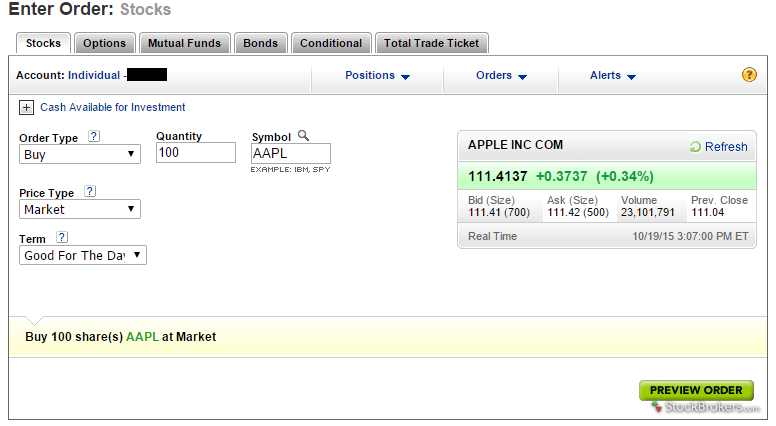Click the yellow help question mark icon
Image resolution: width=776 pixels, height=426 pixels.
749,75
